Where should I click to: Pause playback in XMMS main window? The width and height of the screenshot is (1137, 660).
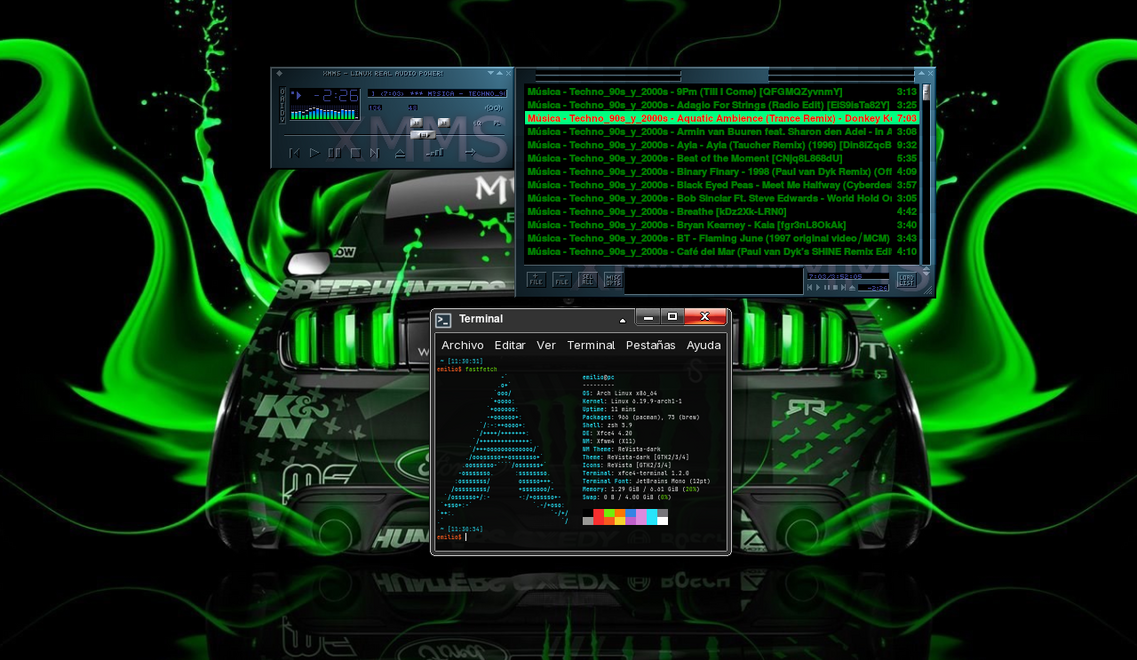[x=334, y=153]
